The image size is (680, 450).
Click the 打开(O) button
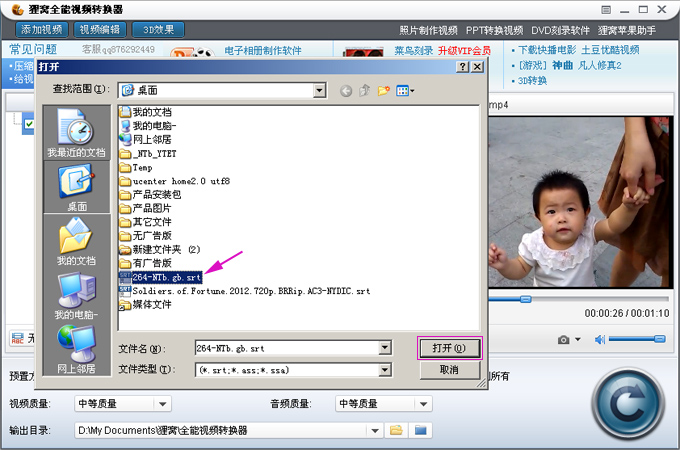pos(449,348)
